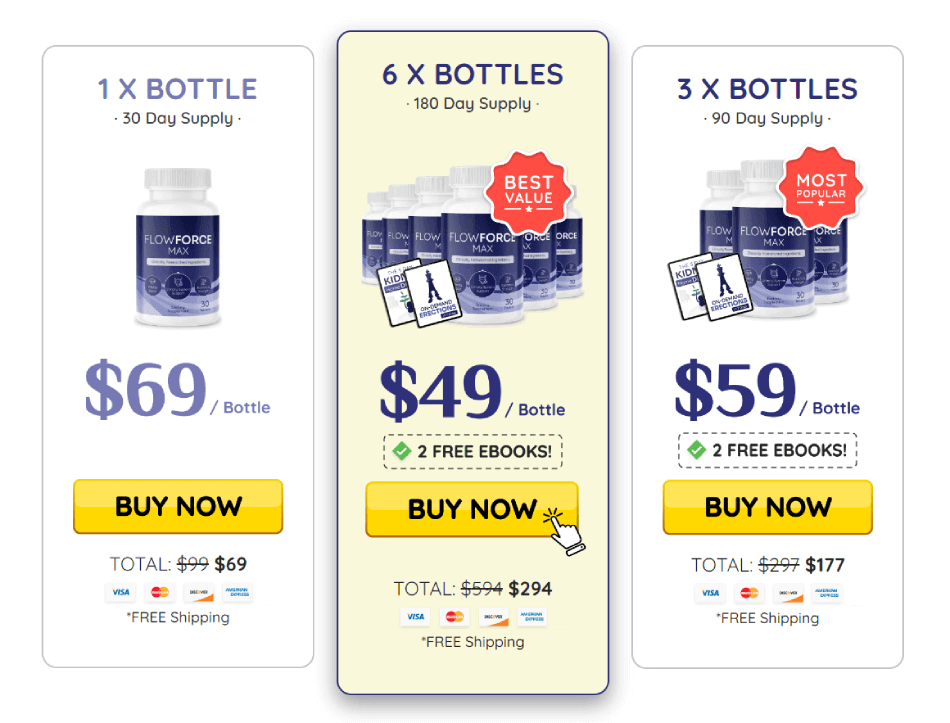Click the single FlowForce Max bottle image
The height and width of the screenshot is (723, 950).
coord(177,247)
